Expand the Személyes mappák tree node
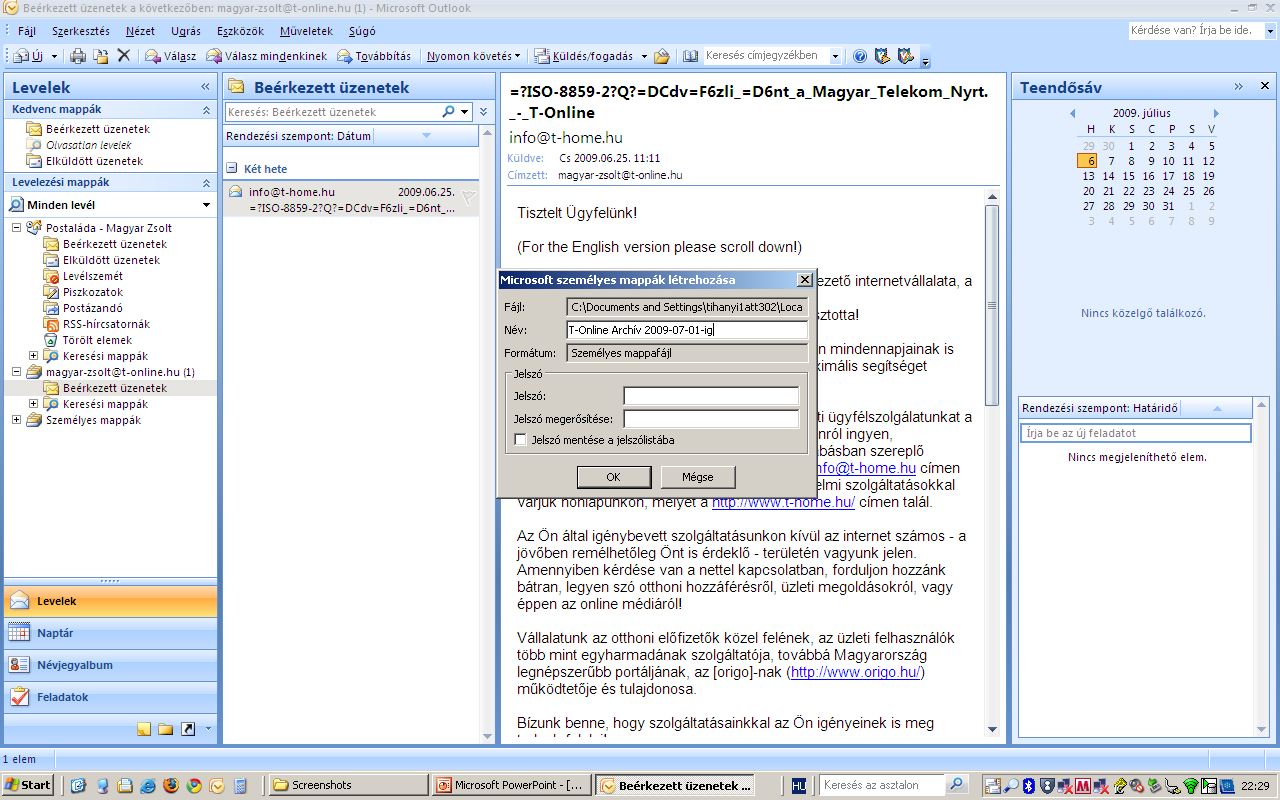 coord(17,420)
